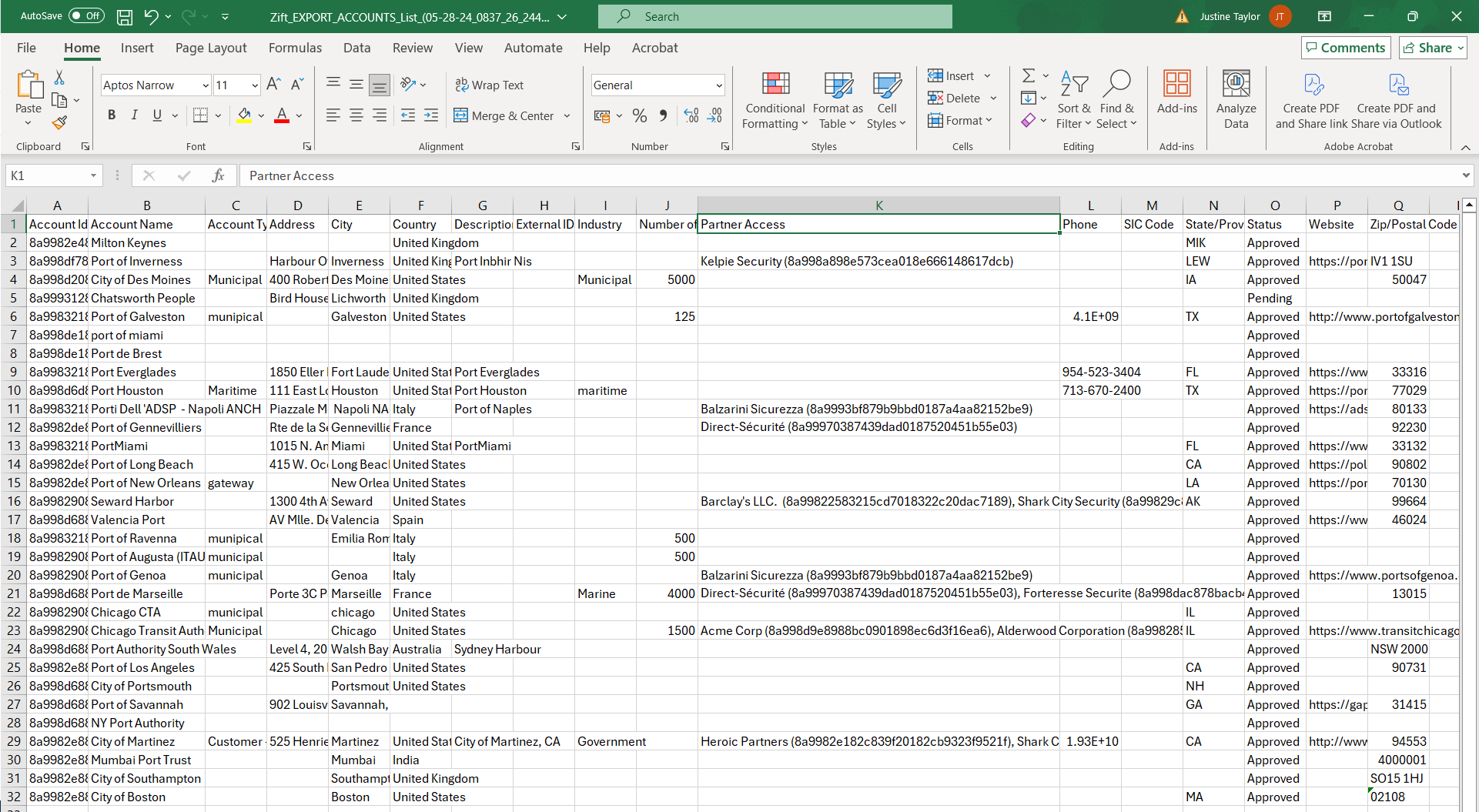Toggle Bottom Align button

[x=380, y=85]
